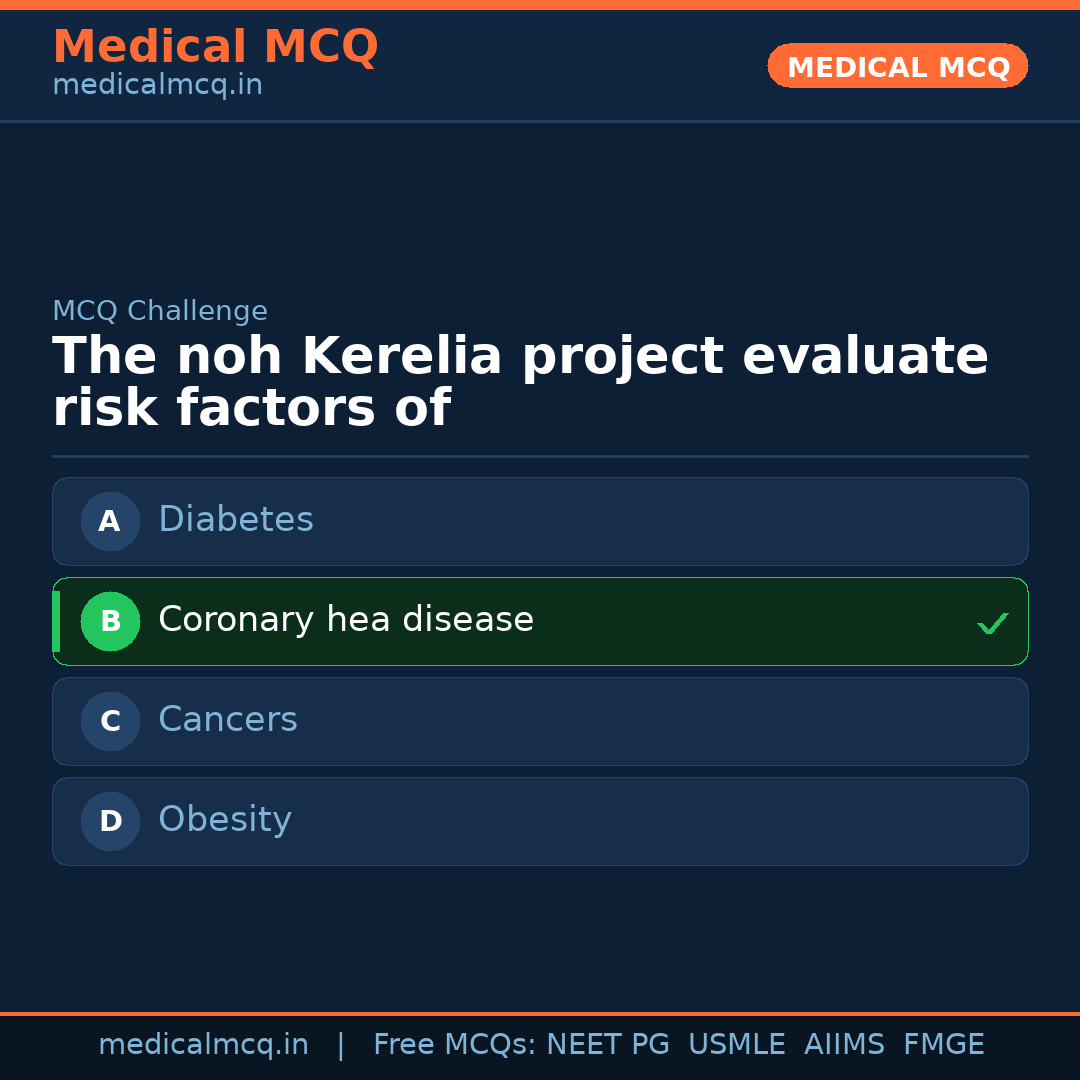The height and width of the screenshot is (1080, 1080).
Task: Click the orange MEDICAL MCQ badge
Action: [897, 66]
